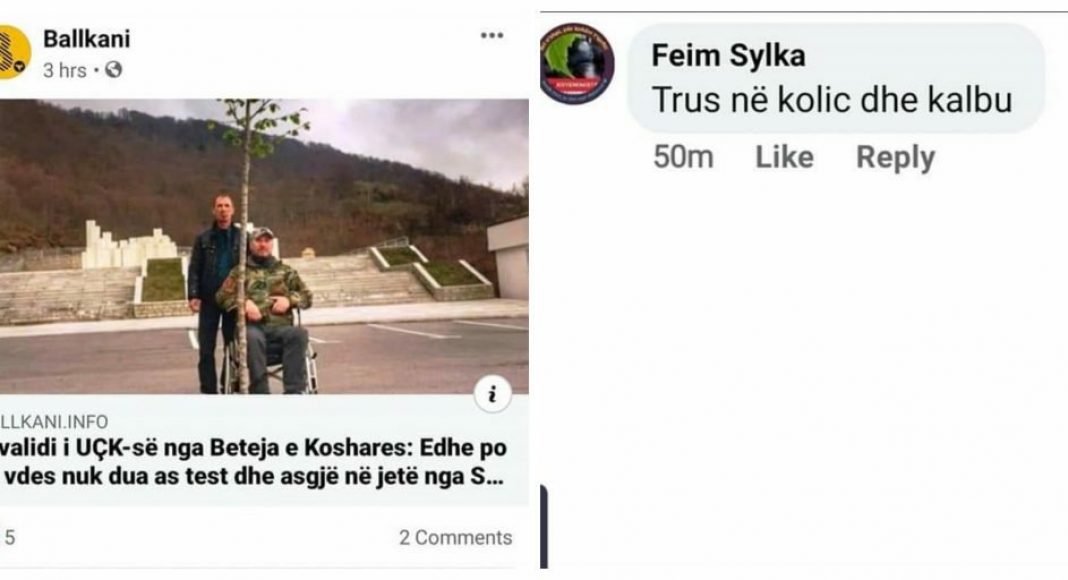Screen dimensions: 1068x580
Task: Click the "3 hrs" post timestamp
Action: click(x=64, y=70)
